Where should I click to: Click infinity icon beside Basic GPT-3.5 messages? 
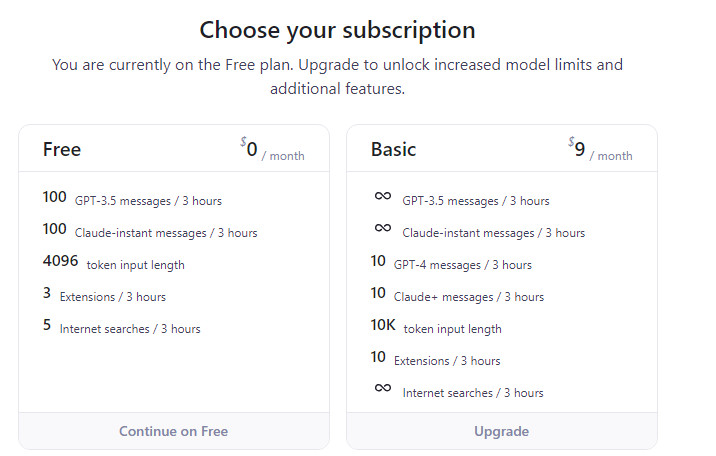383,196
